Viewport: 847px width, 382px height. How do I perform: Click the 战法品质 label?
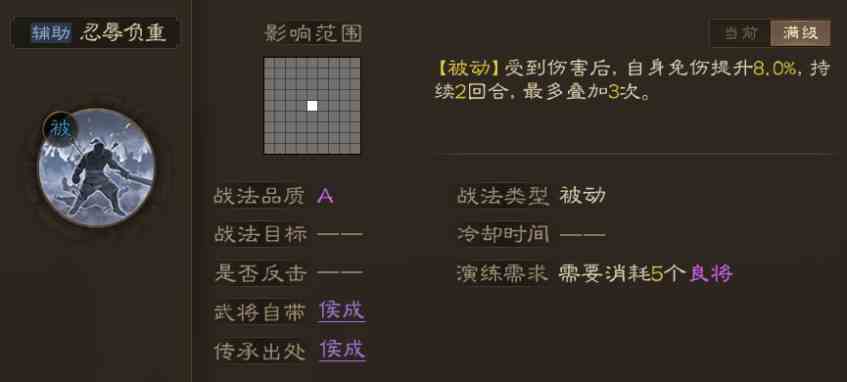pos(260,196)
